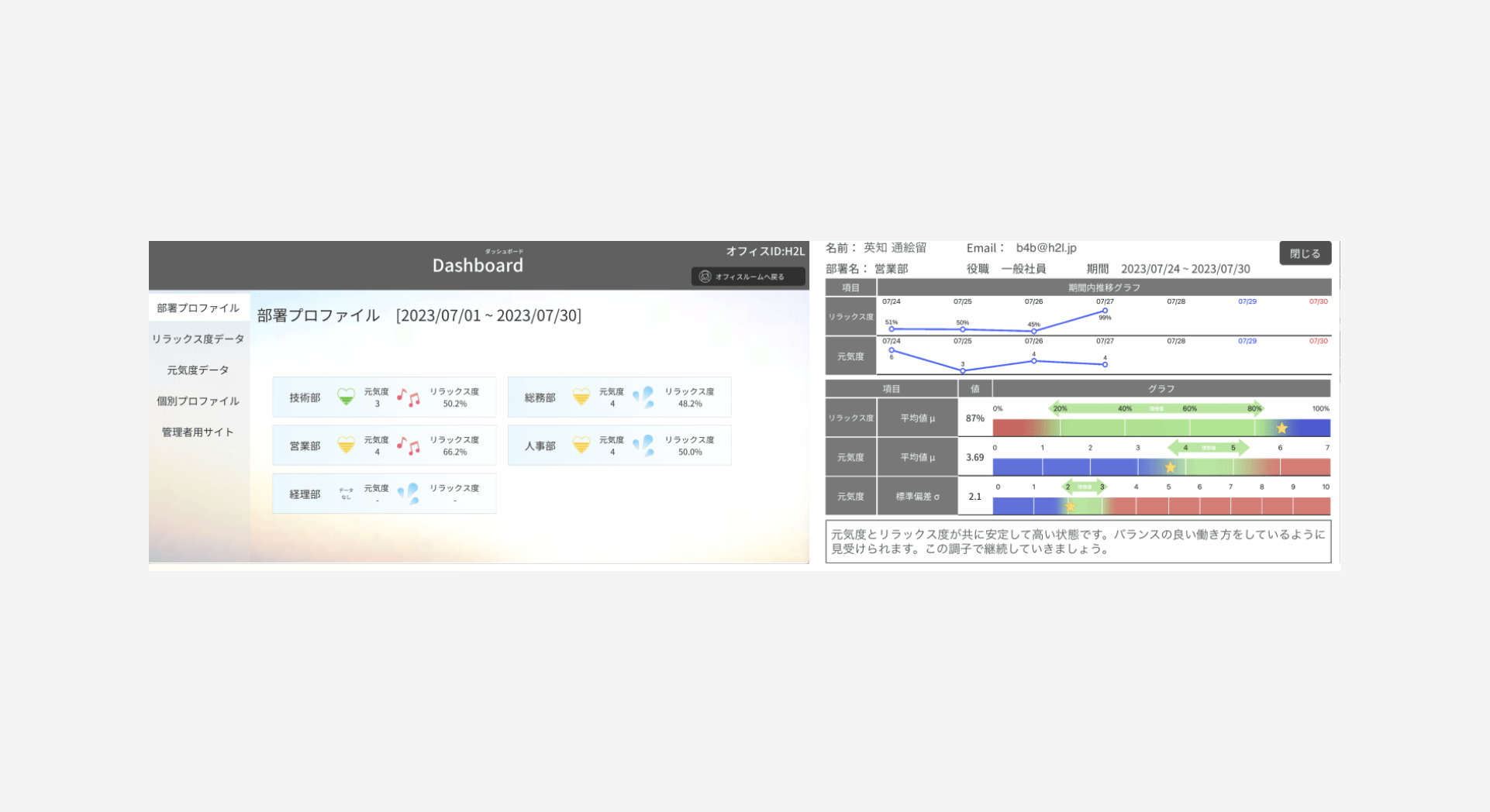Viewport: 1490px width, 812px height.
Task: Click the 閉じる button
Action: [x=1305, y=253]
